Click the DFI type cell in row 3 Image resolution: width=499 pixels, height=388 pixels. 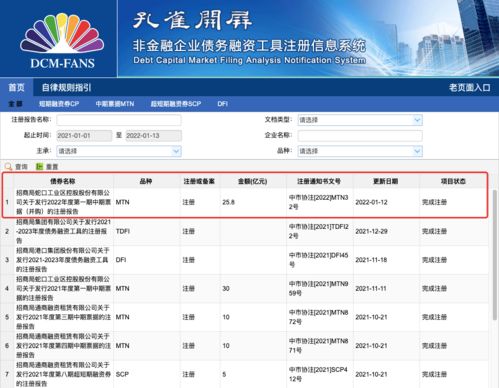(x=121, y=260)
